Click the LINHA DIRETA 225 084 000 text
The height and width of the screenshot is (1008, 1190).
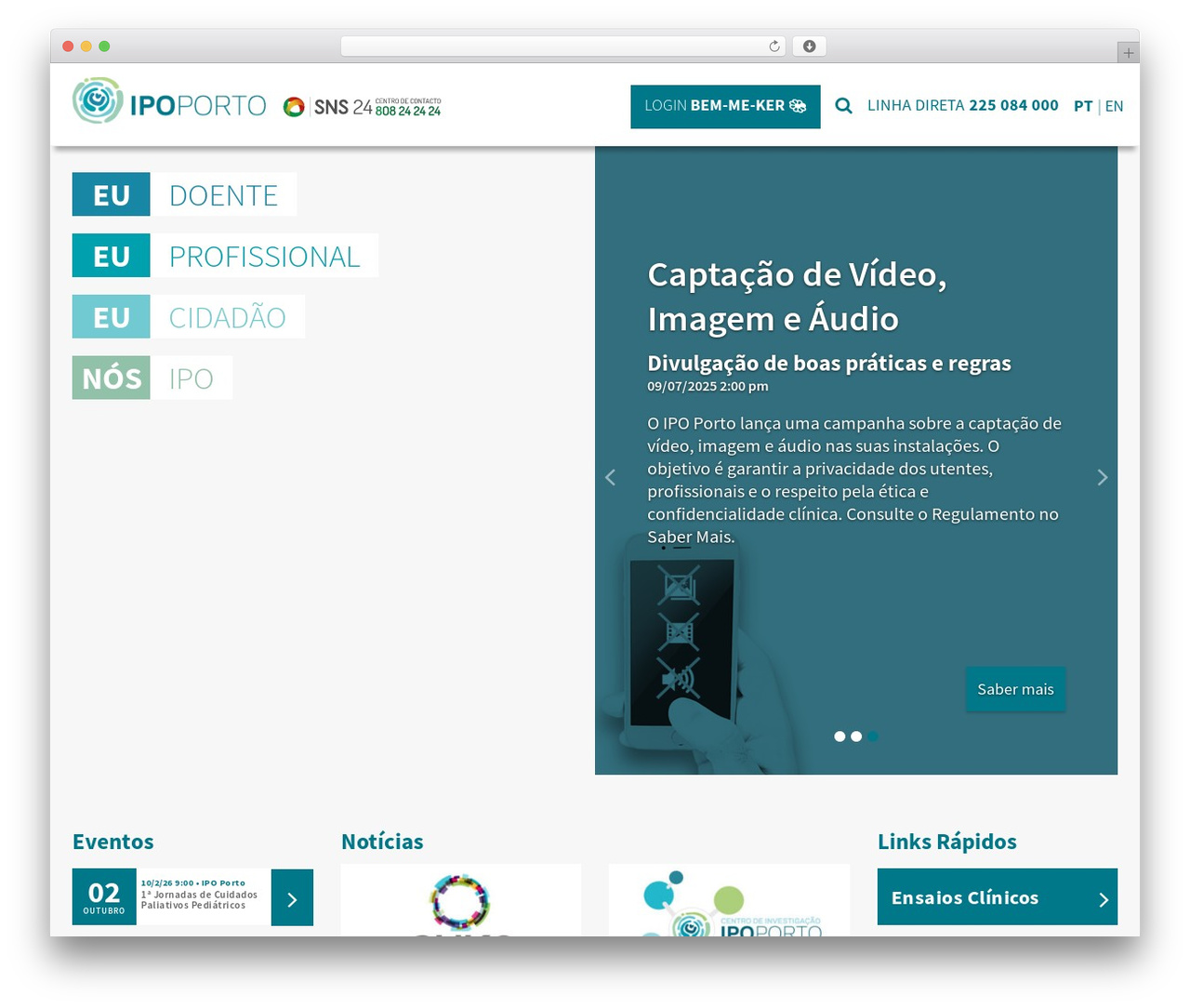pyautogui.click(x=963, y=105)
